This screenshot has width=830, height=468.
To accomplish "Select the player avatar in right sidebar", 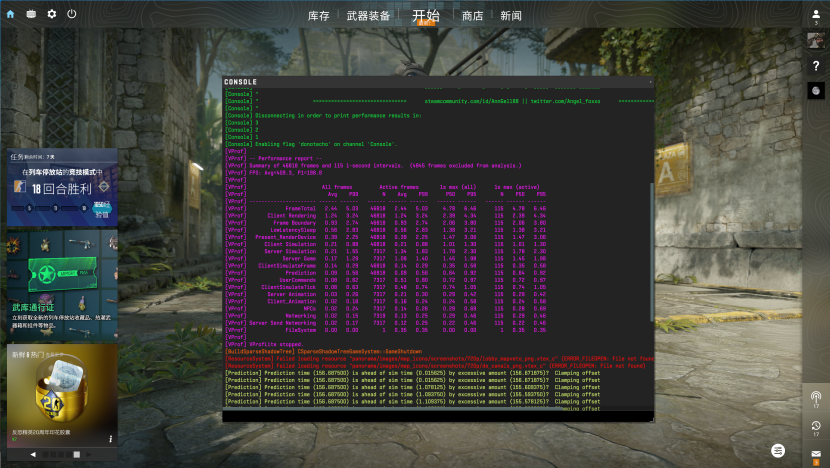I will click(x=815, y=39).
